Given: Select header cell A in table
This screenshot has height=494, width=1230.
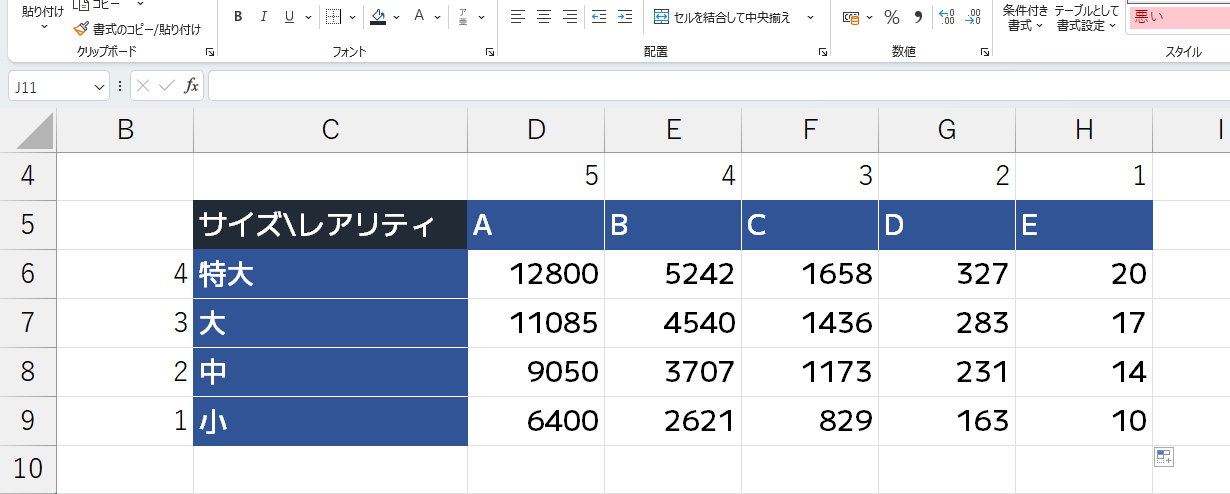Looking at the screenshot, I should pyautogui.click(x=536, y=225).
